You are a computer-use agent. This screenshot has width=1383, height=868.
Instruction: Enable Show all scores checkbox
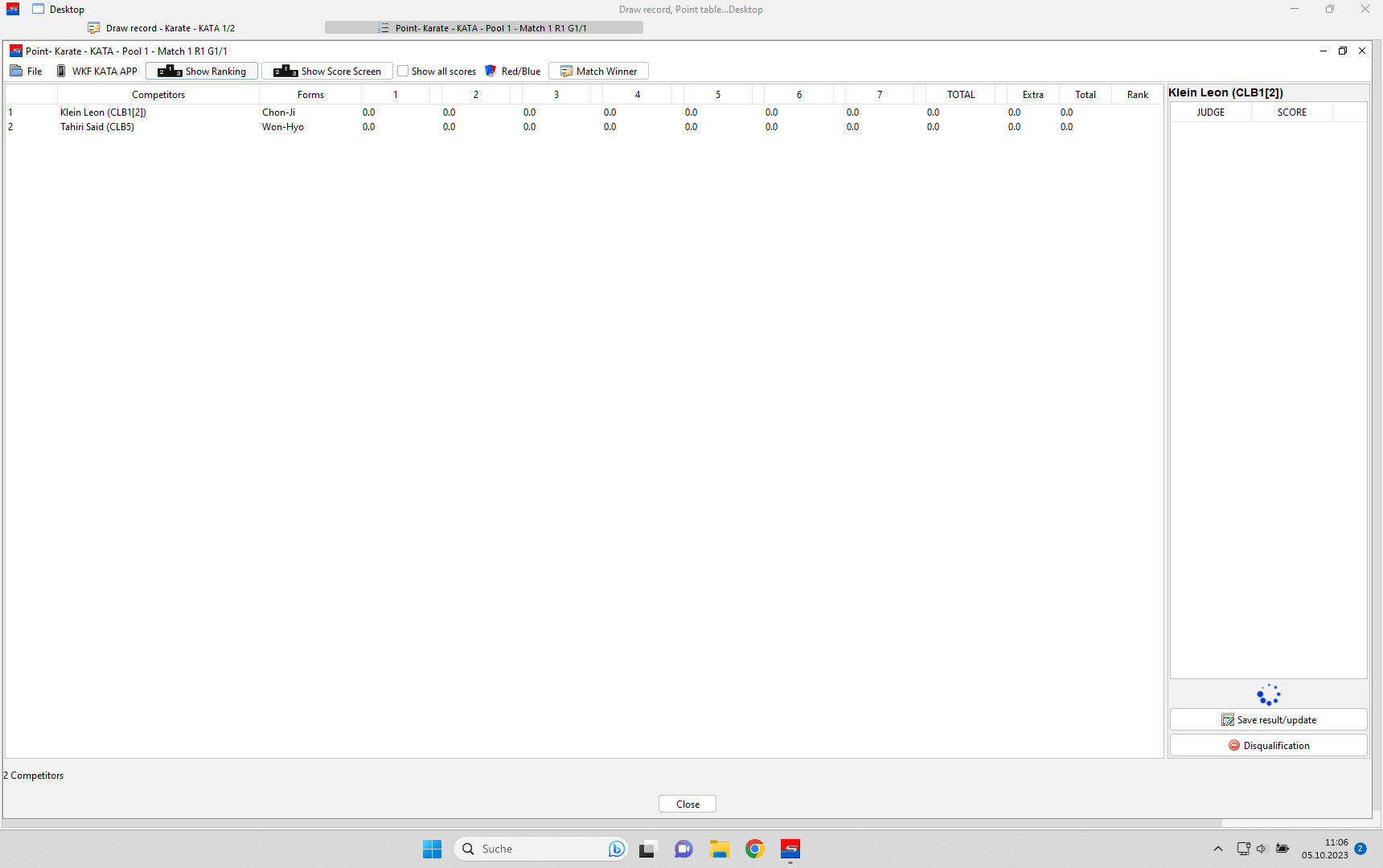404,72
